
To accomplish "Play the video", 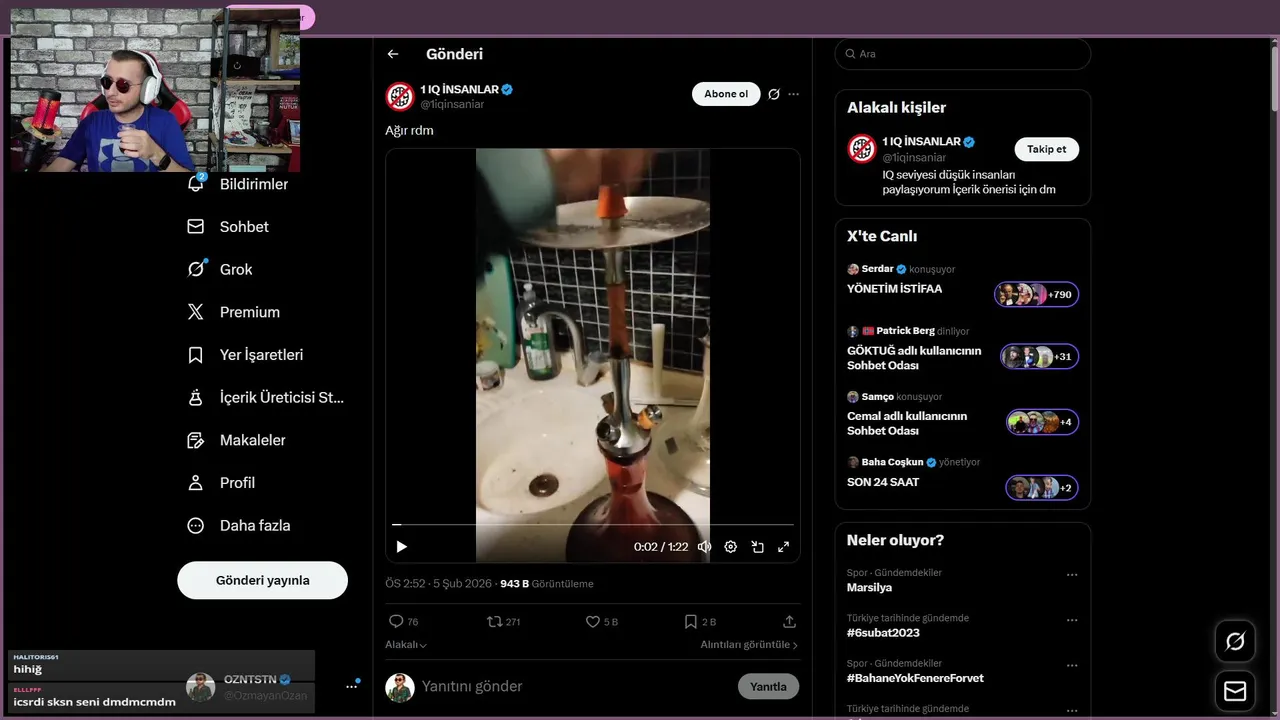I will tap(402, 547).
